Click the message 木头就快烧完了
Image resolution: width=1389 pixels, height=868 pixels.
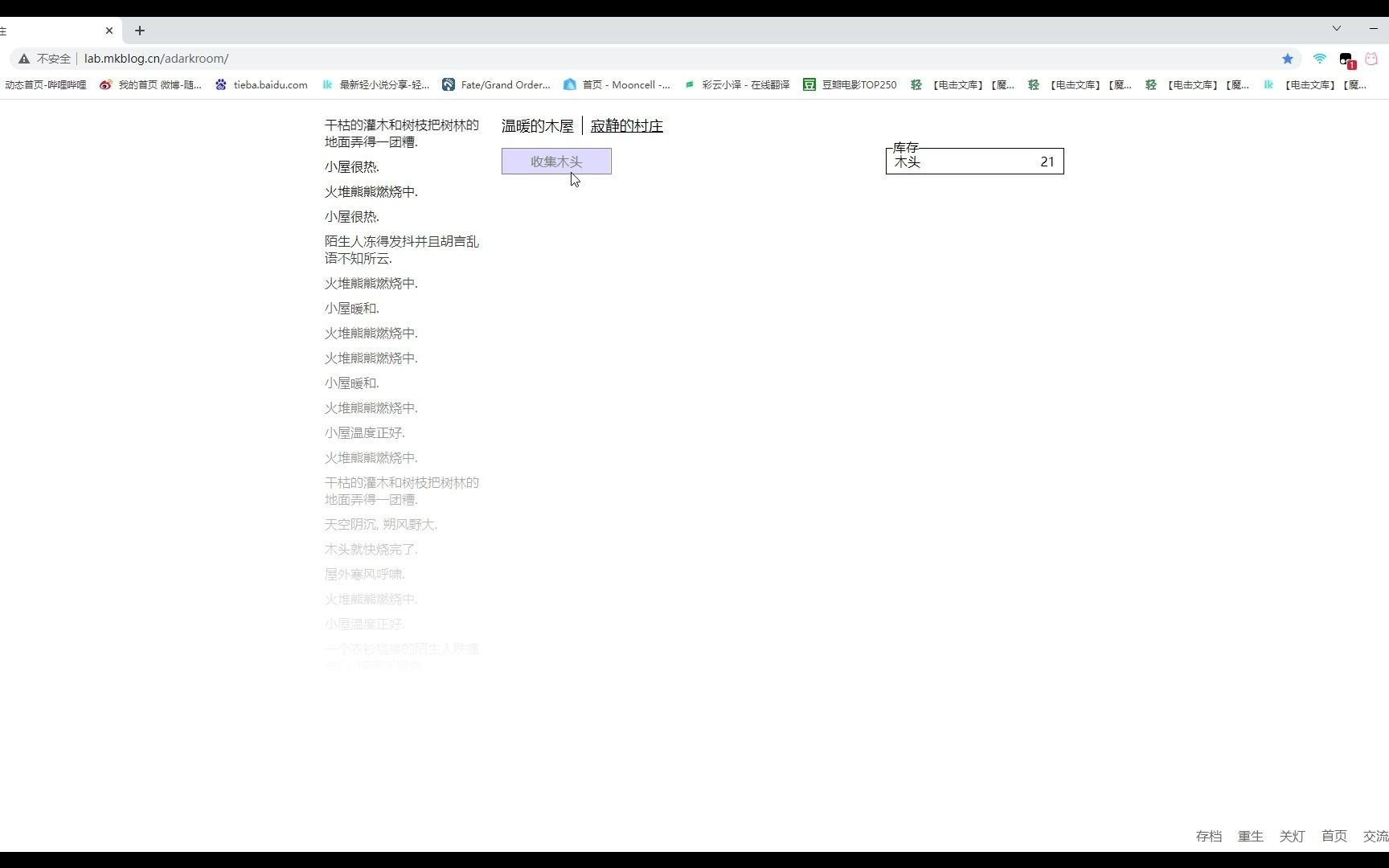371,549
